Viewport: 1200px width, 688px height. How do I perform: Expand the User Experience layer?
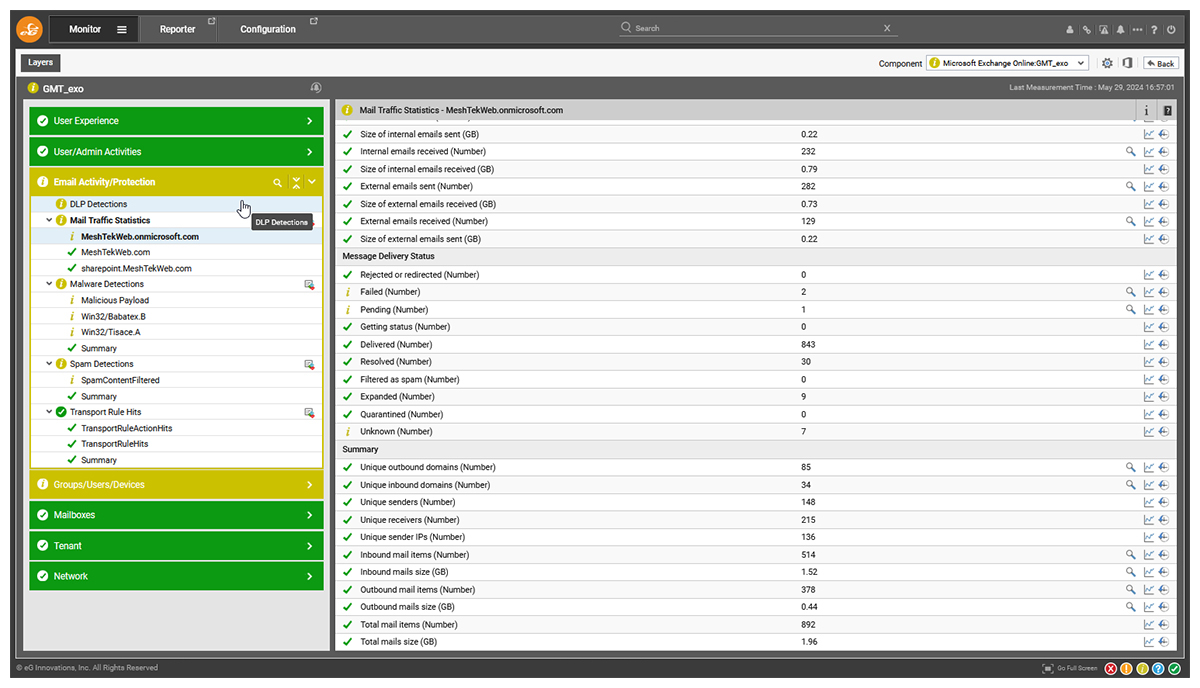[176, 121]
